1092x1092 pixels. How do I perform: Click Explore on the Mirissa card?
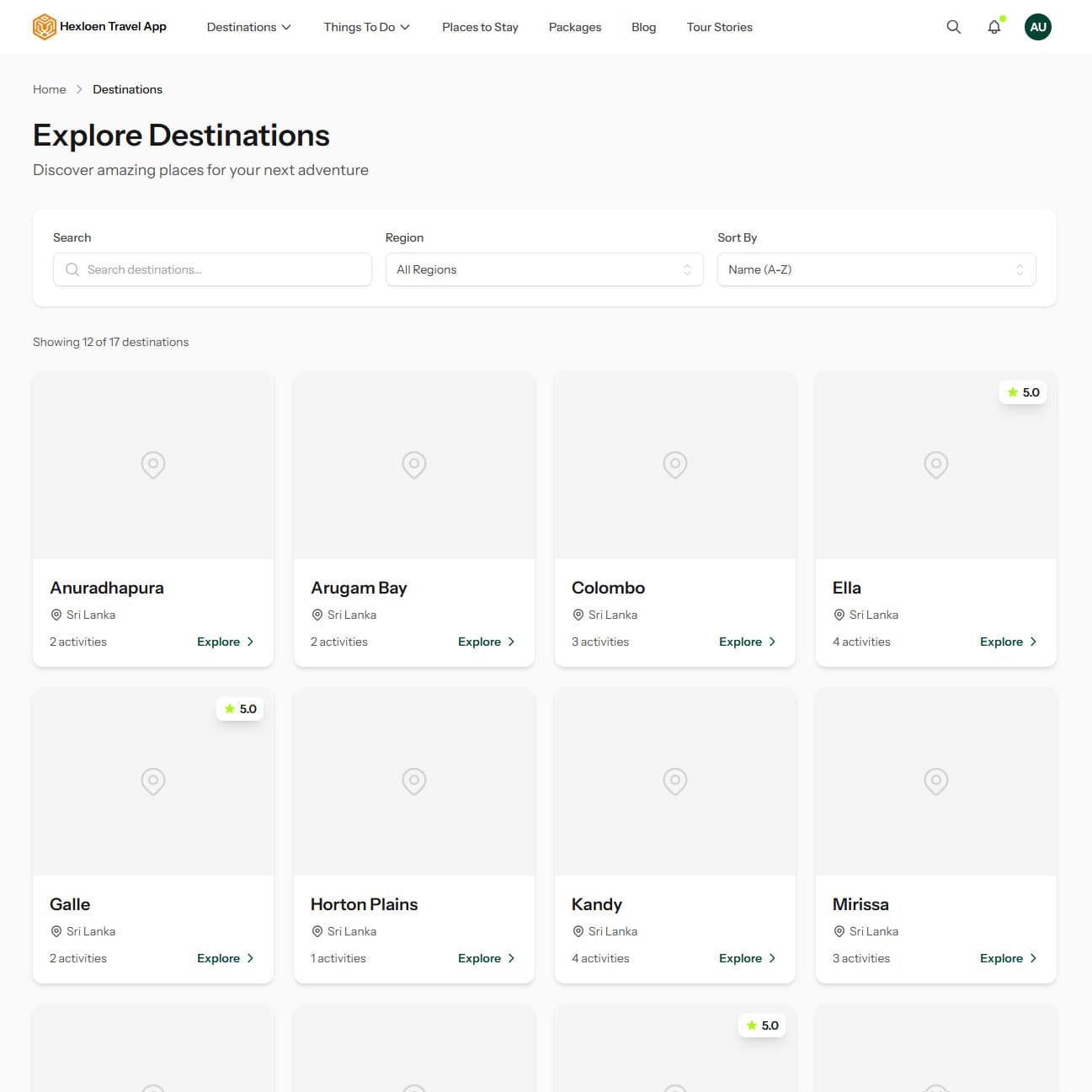[1008, 957]
